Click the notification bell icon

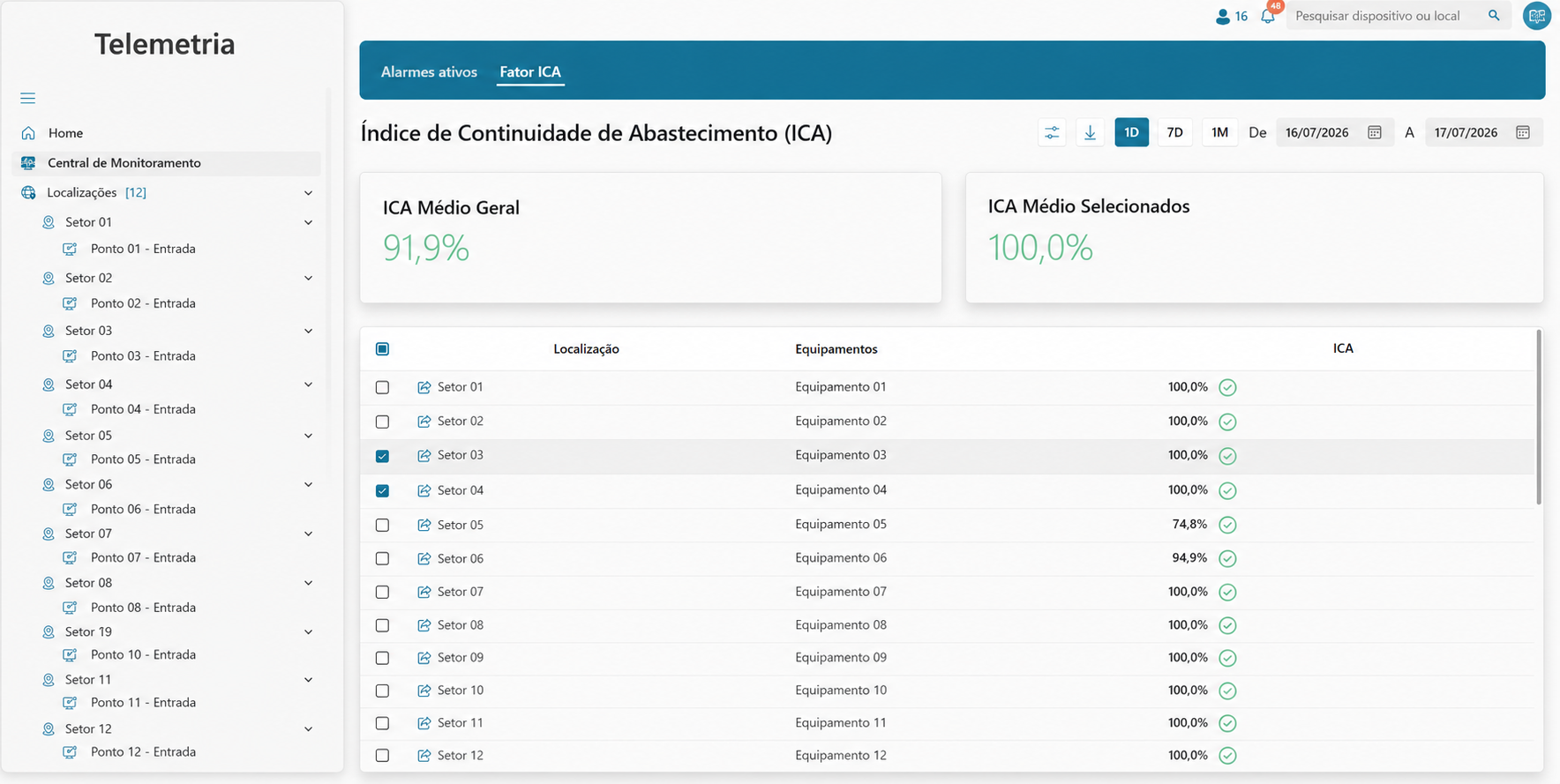[x=1268, y=16]
